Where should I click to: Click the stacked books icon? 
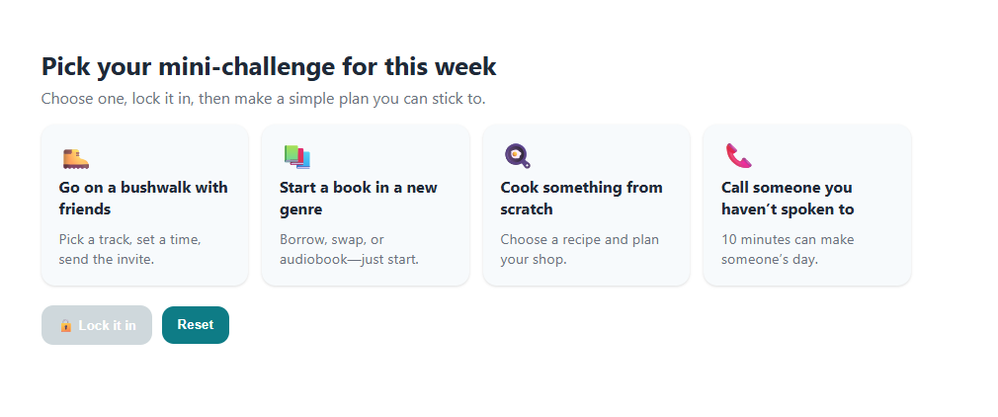pyautogui.click(x=297, y=156)
